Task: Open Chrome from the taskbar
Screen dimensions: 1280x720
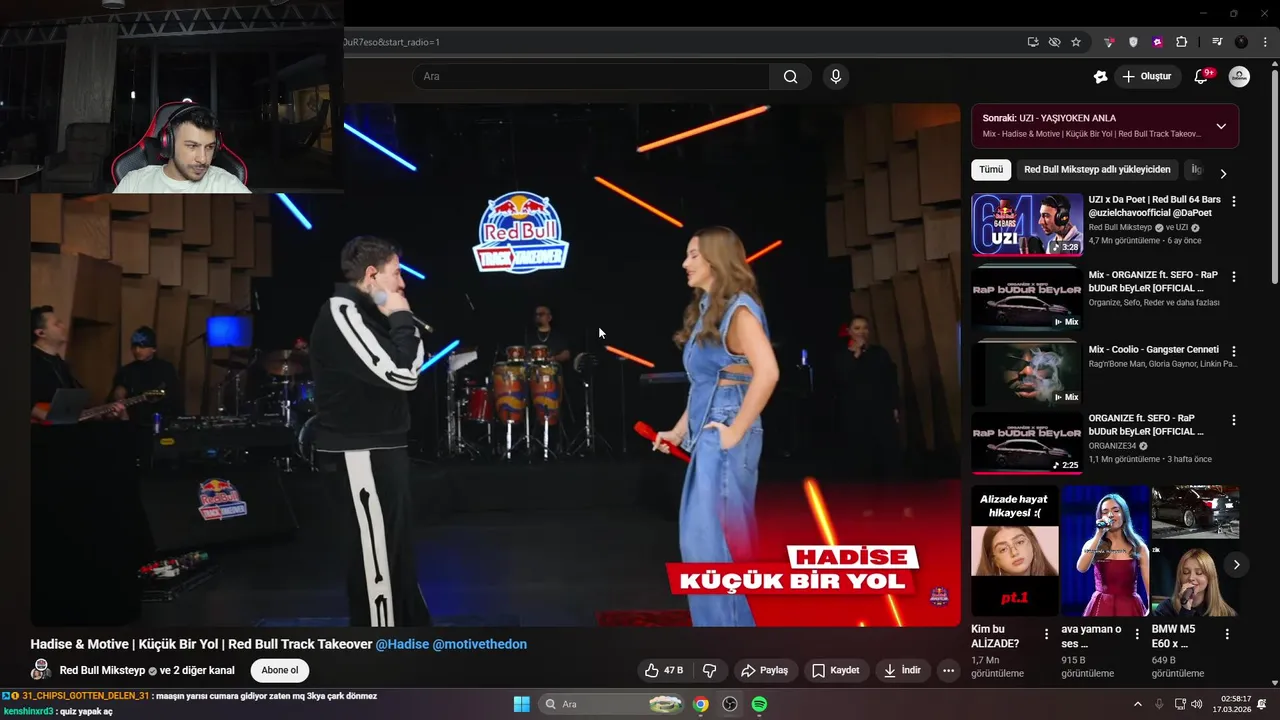Action: click(x=701, y=704)
